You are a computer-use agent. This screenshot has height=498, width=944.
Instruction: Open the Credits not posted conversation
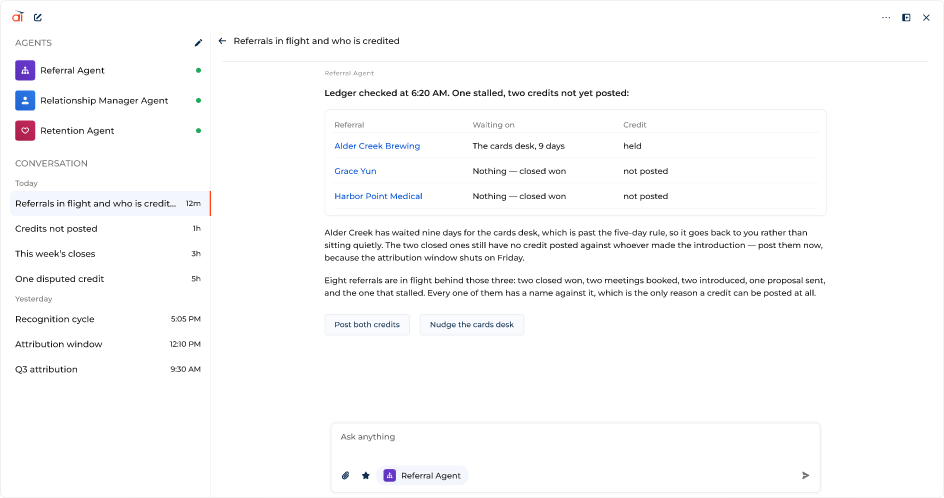tap(108, 229)
